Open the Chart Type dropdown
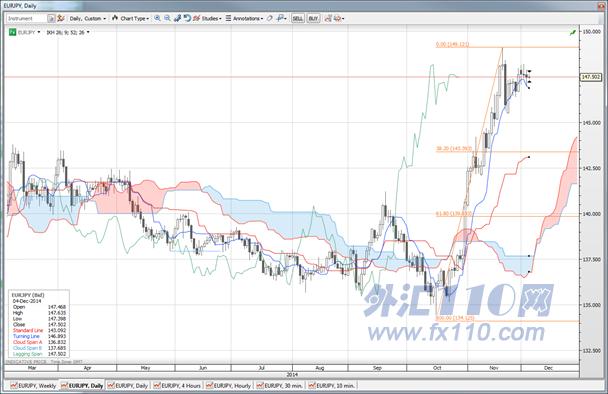The image size is (608, 394). pos(130,18)
